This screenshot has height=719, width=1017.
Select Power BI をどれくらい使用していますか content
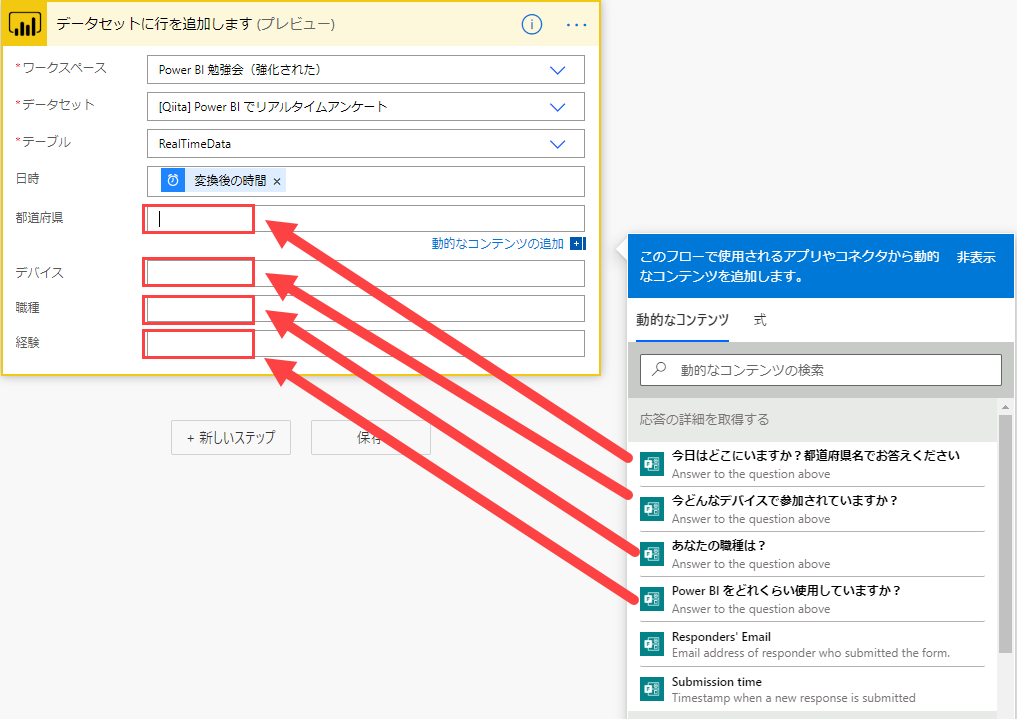(812, 599)
